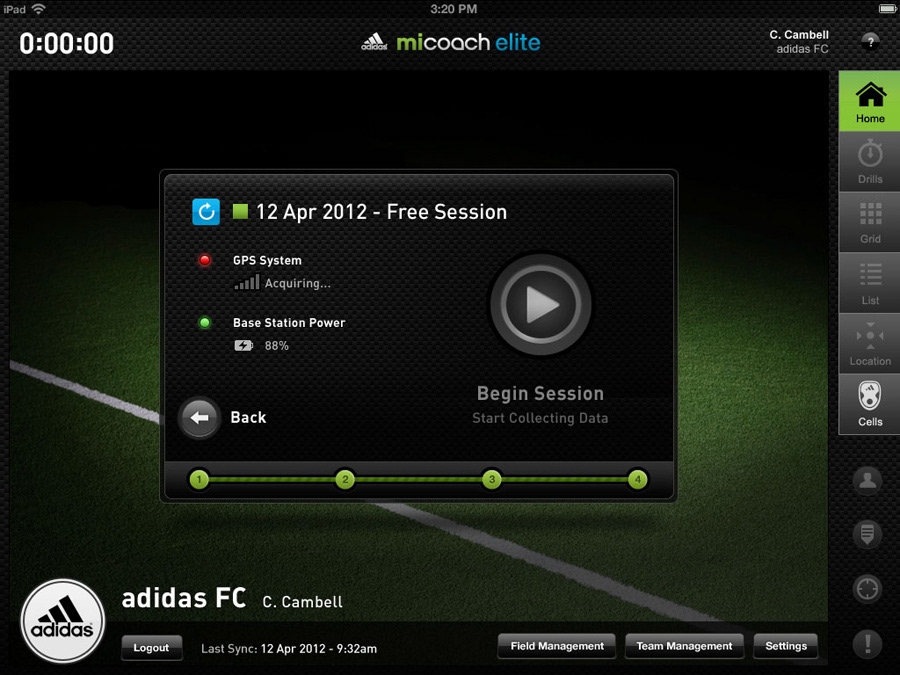Start the session with the play button
This screenshot has height=675, width=900.
click(x=540, y=304)
